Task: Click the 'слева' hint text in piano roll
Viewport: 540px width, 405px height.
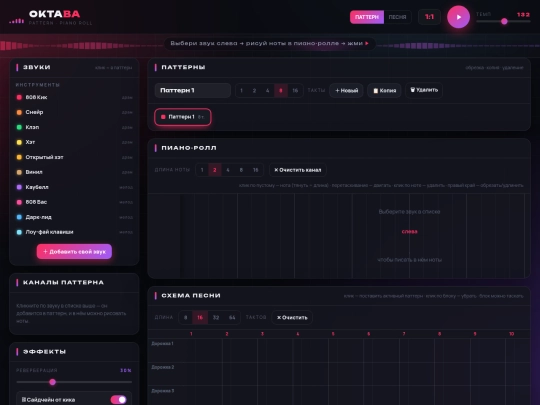Action: [x=409, y=232]
